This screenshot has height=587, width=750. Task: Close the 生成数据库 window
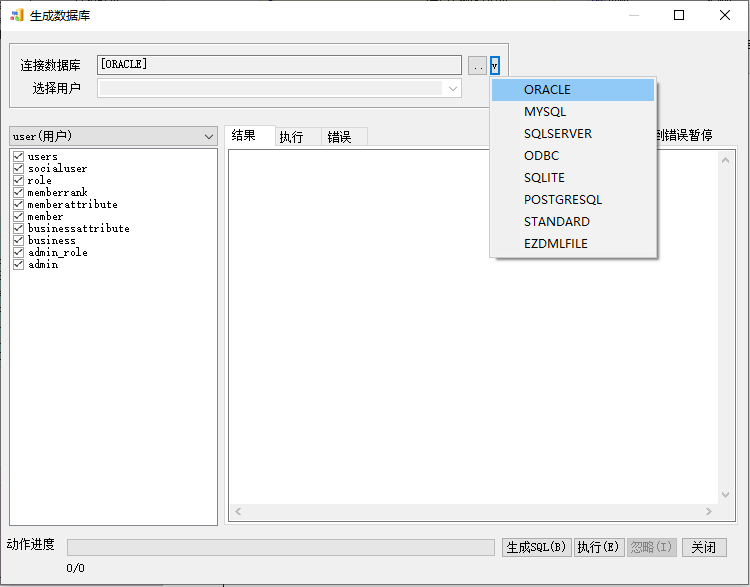[x=725, y=15]
